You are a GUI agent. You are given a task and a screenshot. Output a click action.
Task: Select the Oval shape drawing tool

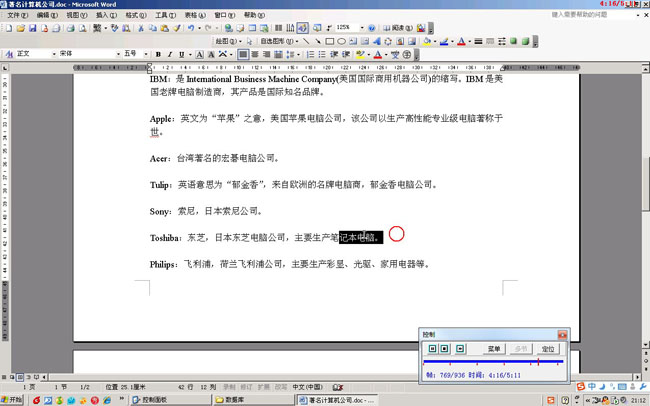click(x=342, y=41)
